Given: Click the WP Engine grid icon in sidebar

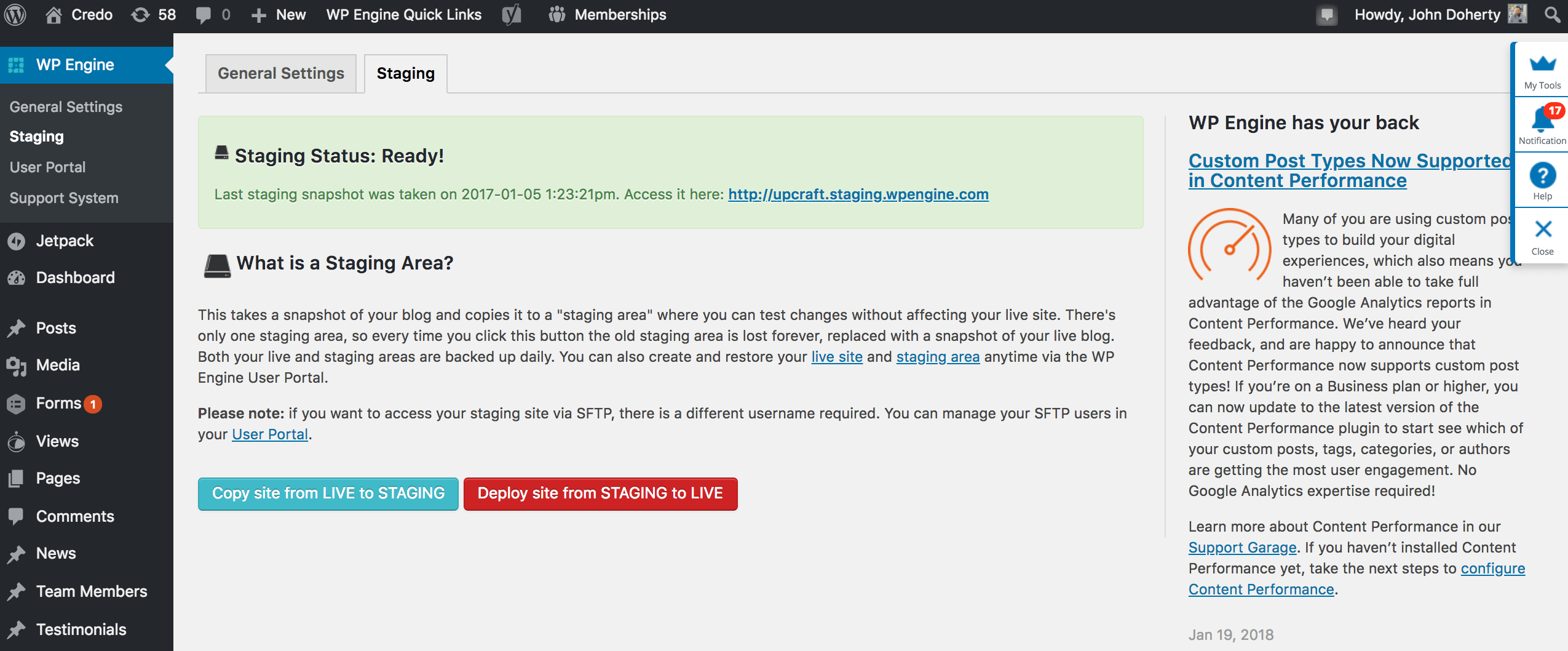Looking at the screenshot, I should coord(16,65).
